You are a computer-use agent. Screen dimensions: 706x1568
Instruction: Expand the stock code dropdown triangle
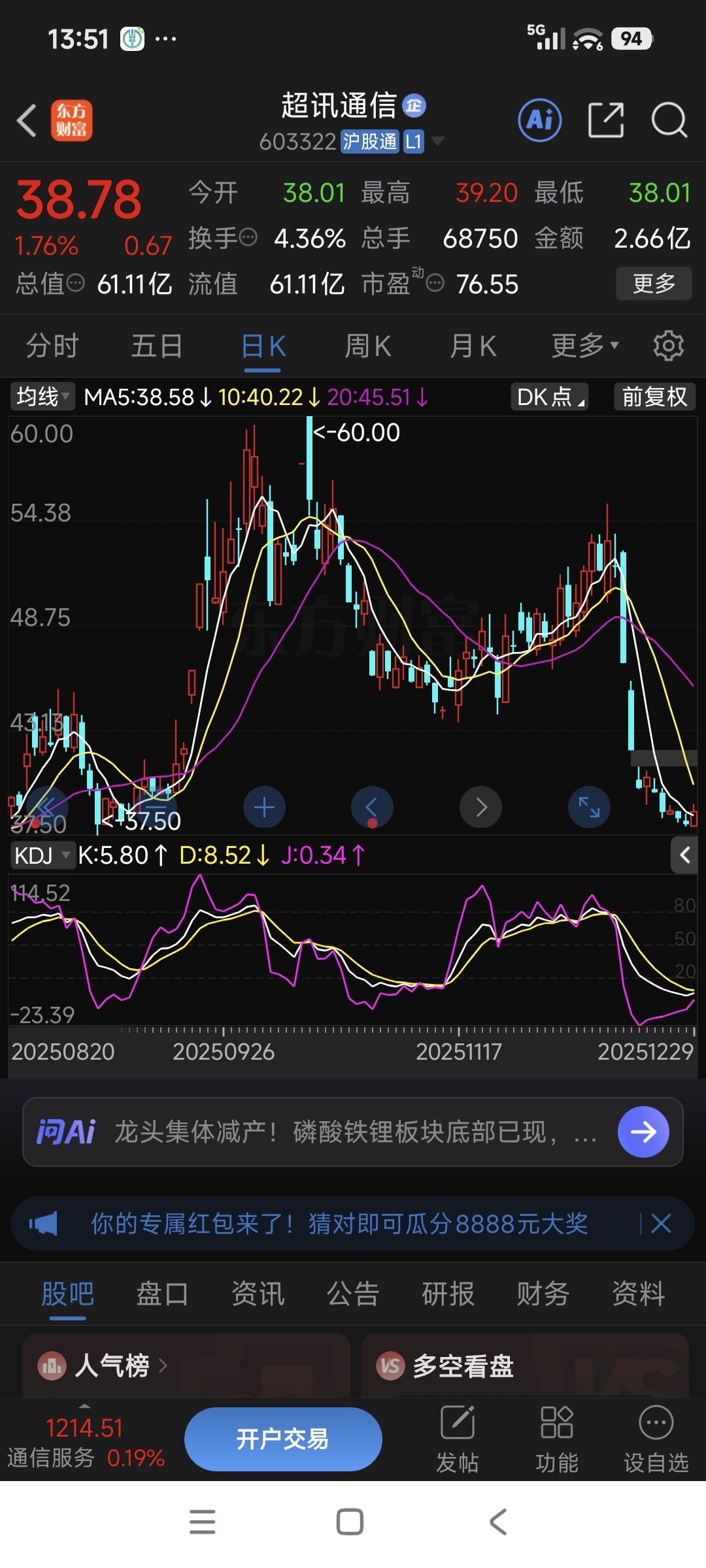[x=437, y=140]
